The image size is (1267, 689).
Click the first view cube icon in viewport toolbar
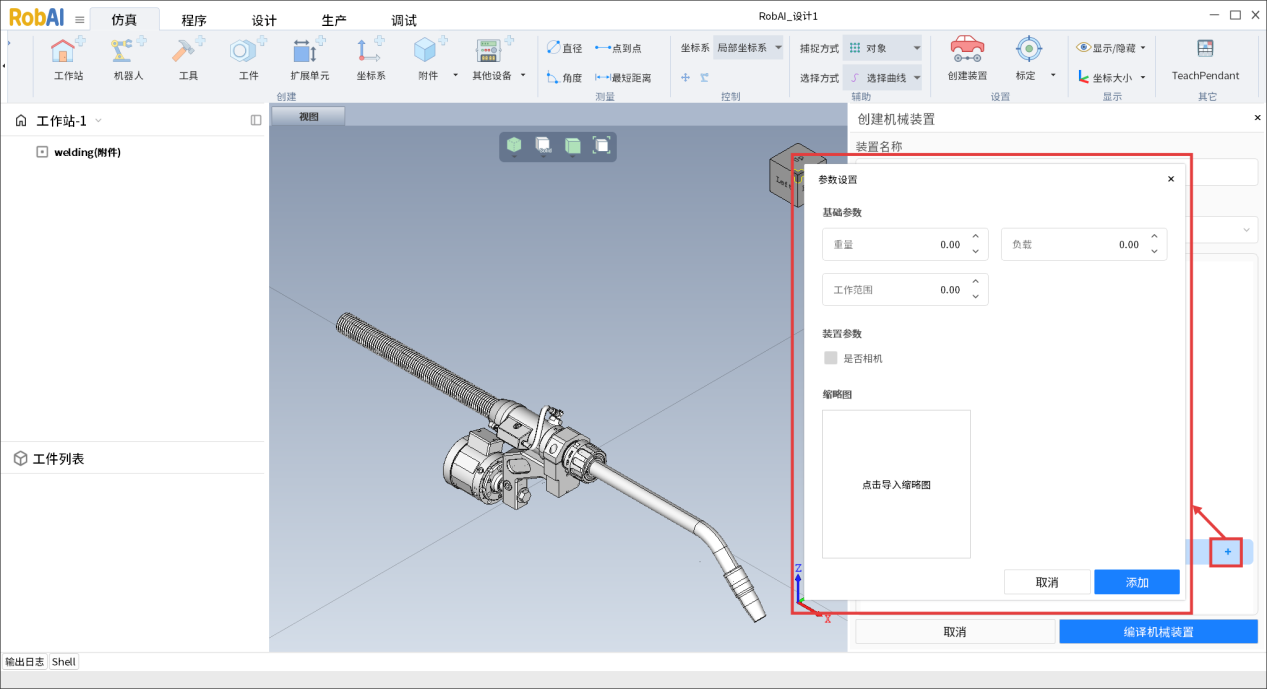point(514,146)
